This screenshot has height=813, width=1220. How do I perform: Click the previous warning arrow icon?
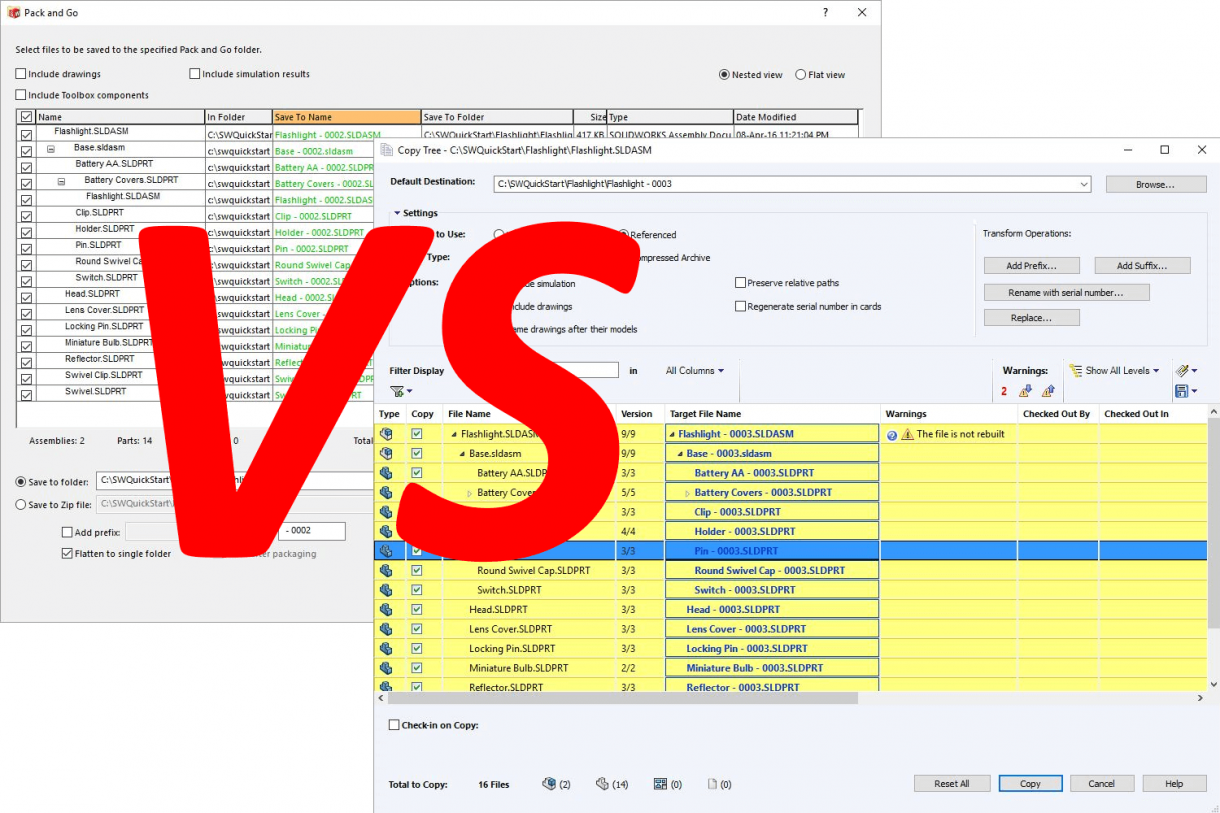tap(1049, 391)
